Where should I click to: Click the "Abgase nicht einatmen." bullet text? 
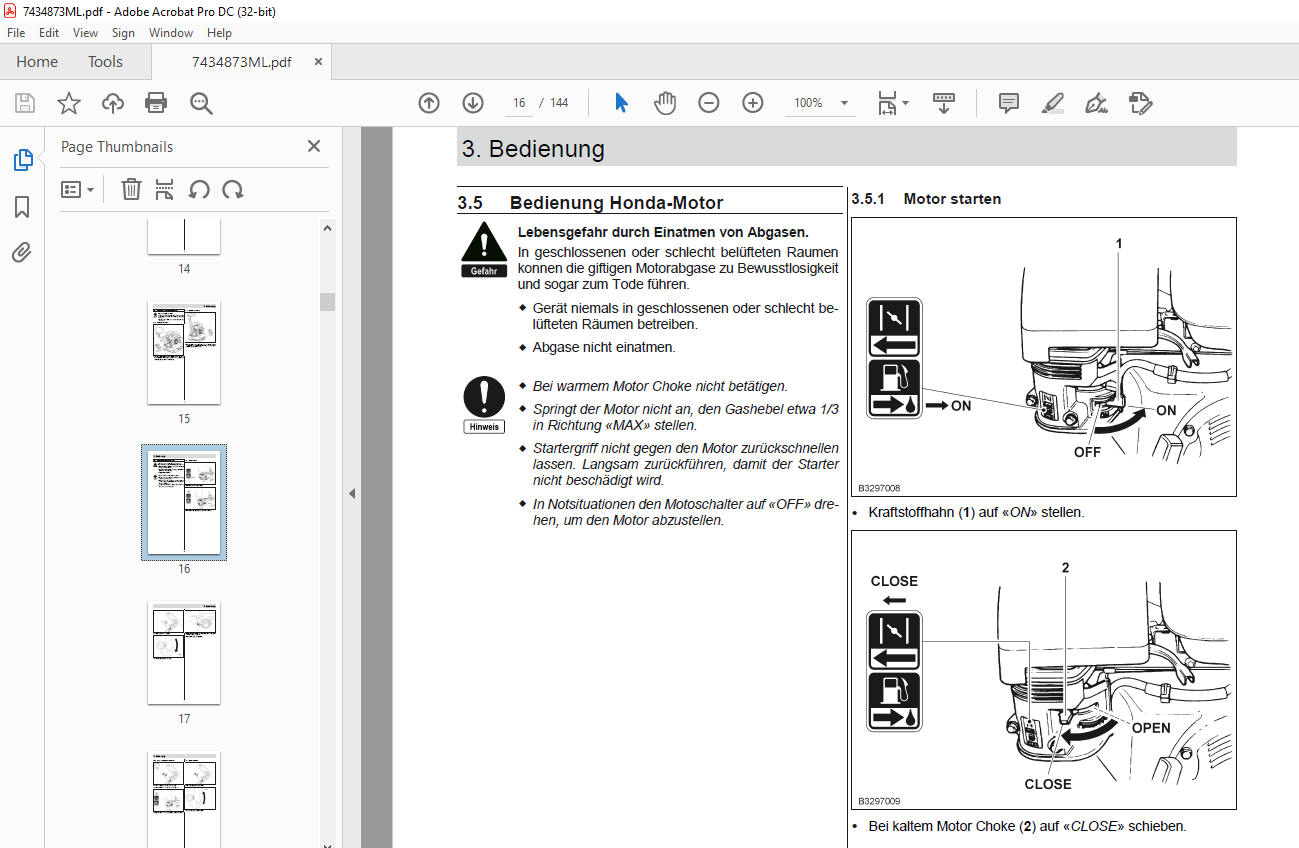tap(604, 347)
